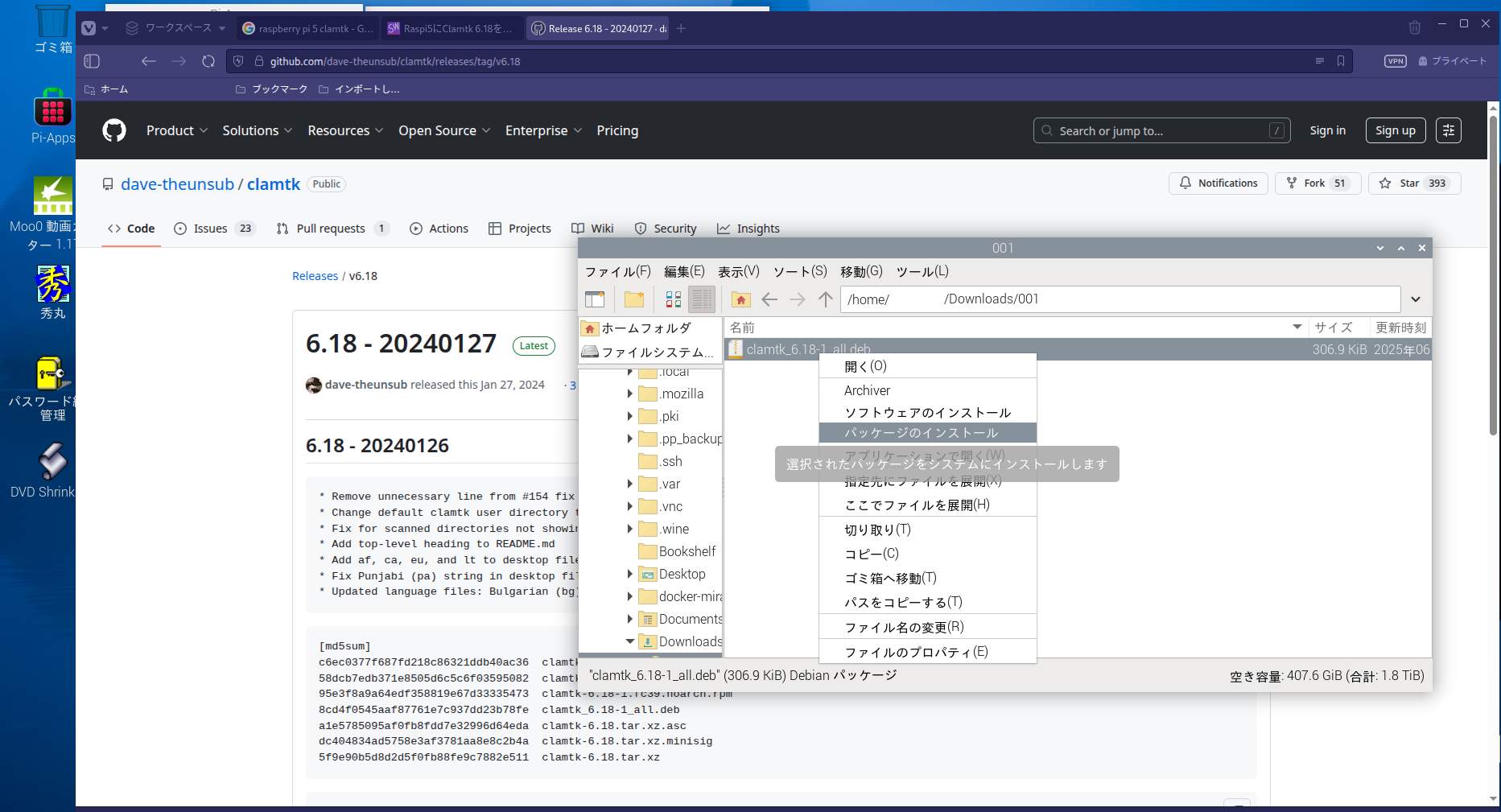Viewport: 1501px width, 812px height.
Task: Open the Vivaldi menu icon
Action: tap(89, 28)
